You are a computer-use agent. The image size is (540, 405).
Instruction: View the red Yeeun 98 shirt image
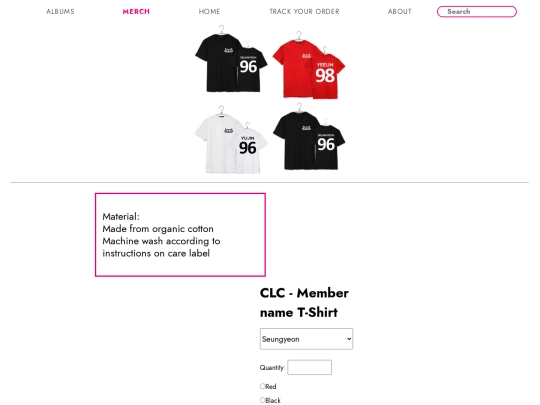[x=309, y=65]
